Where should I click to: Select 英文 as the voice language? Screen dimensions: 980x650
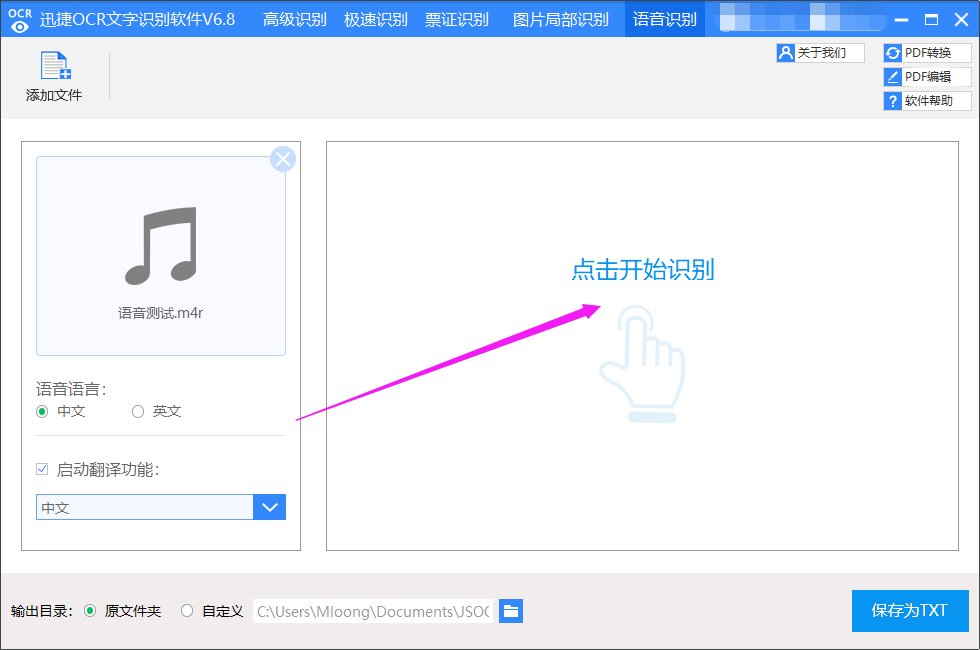click(x=137, y=411)
